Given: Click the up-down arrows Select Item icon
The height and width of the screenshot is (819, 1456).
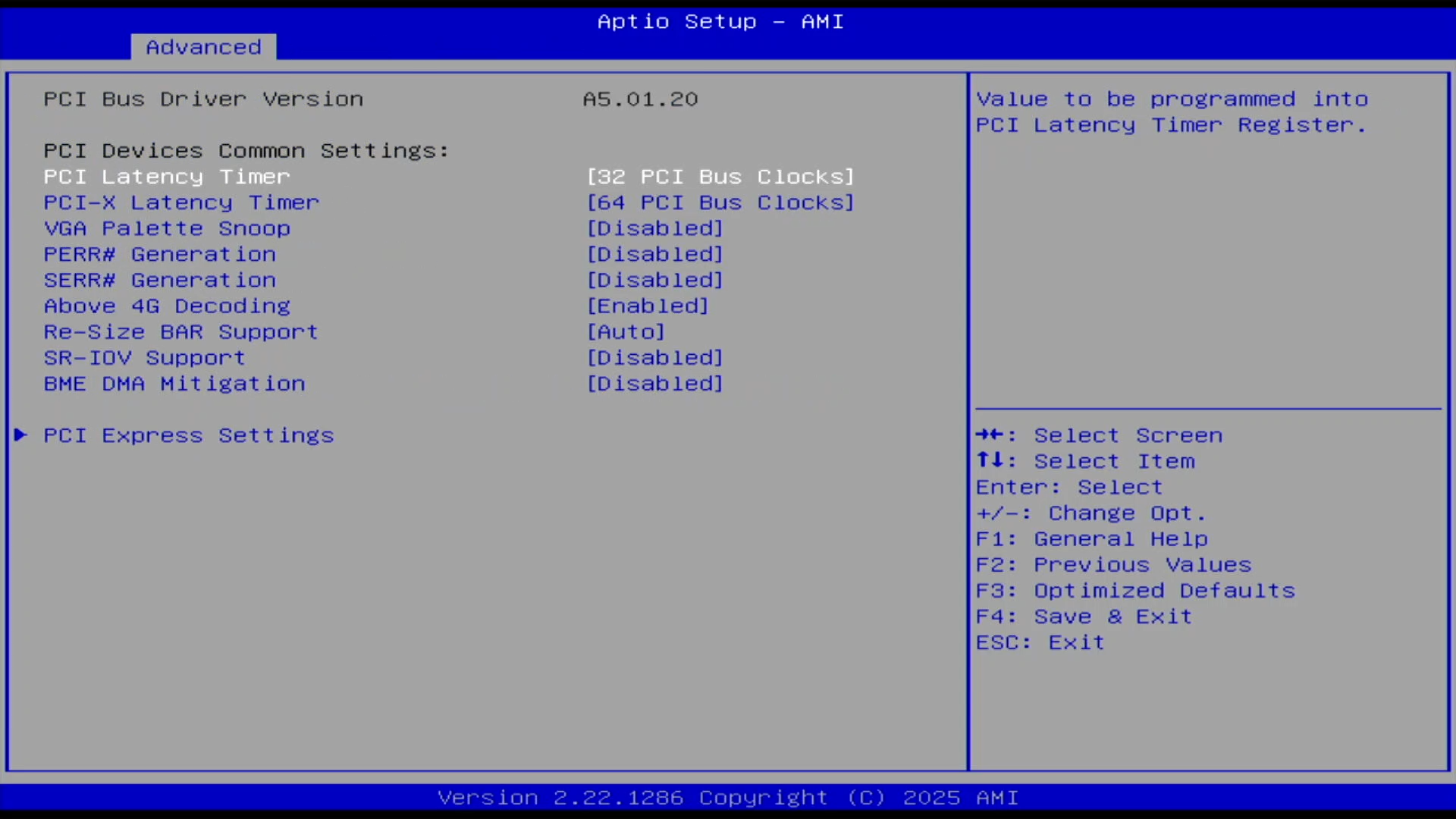Looking at the screenshot, I should 990,460.
